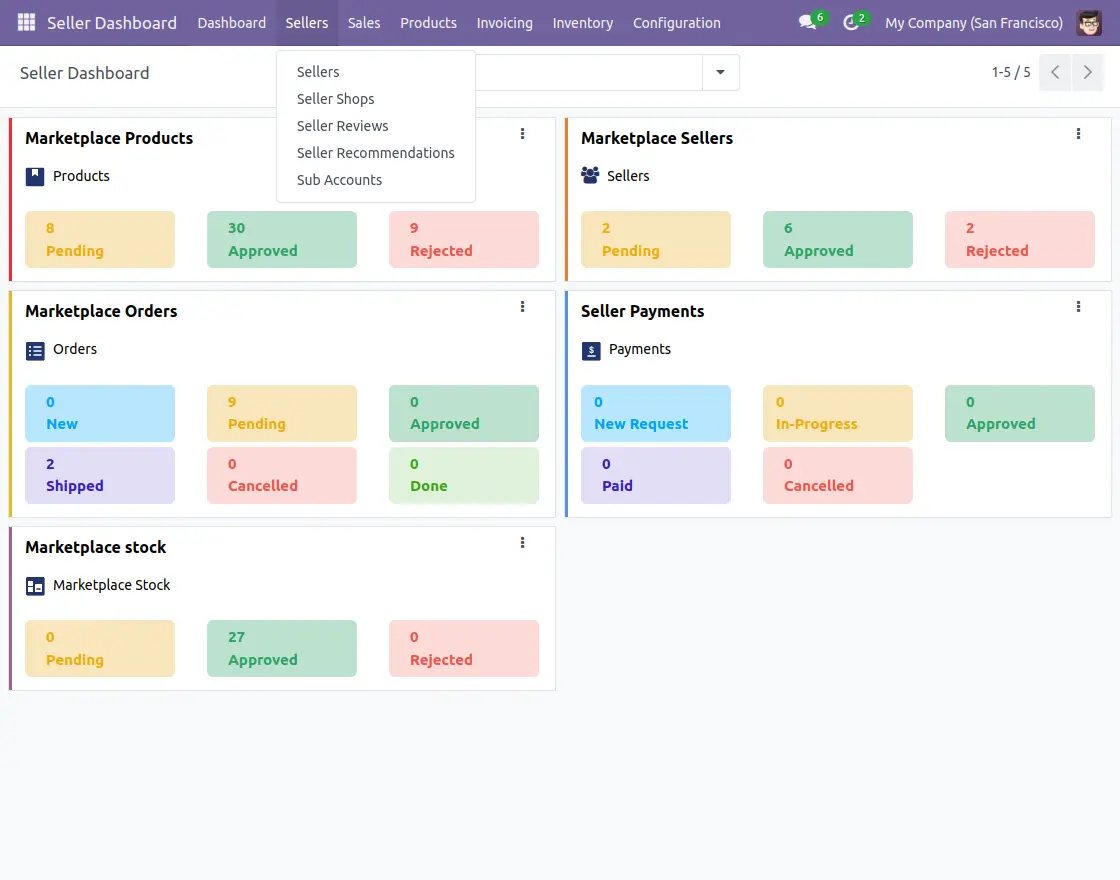Open your user avatar menu

pyautogui.click(x=1089, y=22)
